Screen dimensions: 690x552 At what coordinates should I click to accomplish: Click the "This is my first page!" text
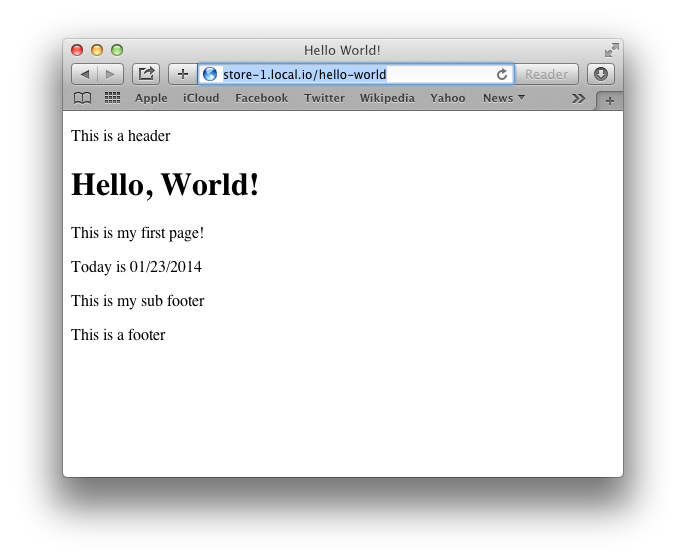137,233
